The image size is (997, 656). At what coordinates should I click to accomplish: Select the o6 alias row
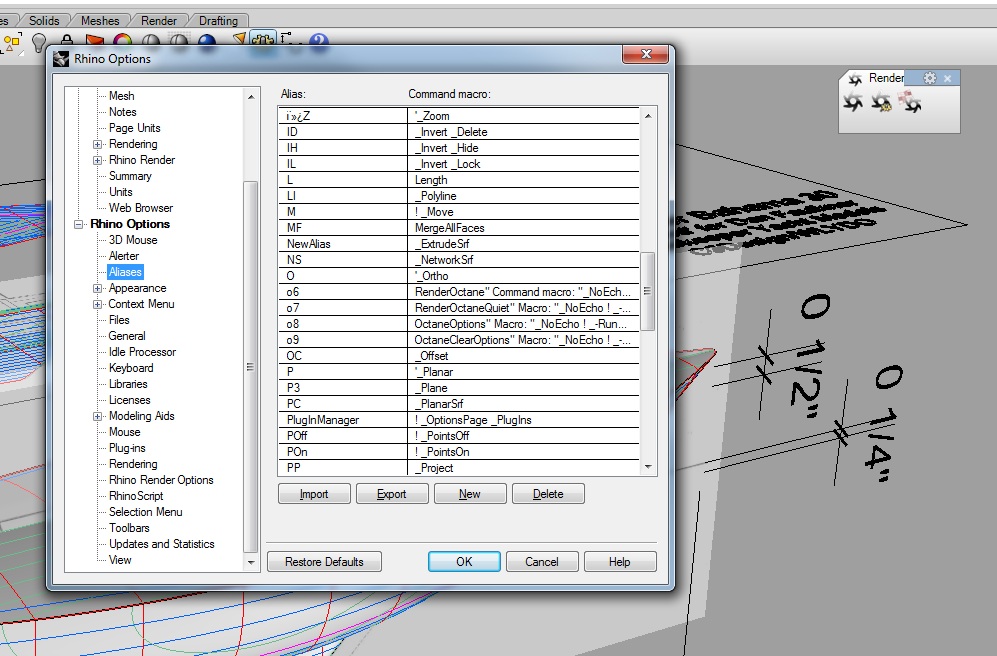[459, 292]
